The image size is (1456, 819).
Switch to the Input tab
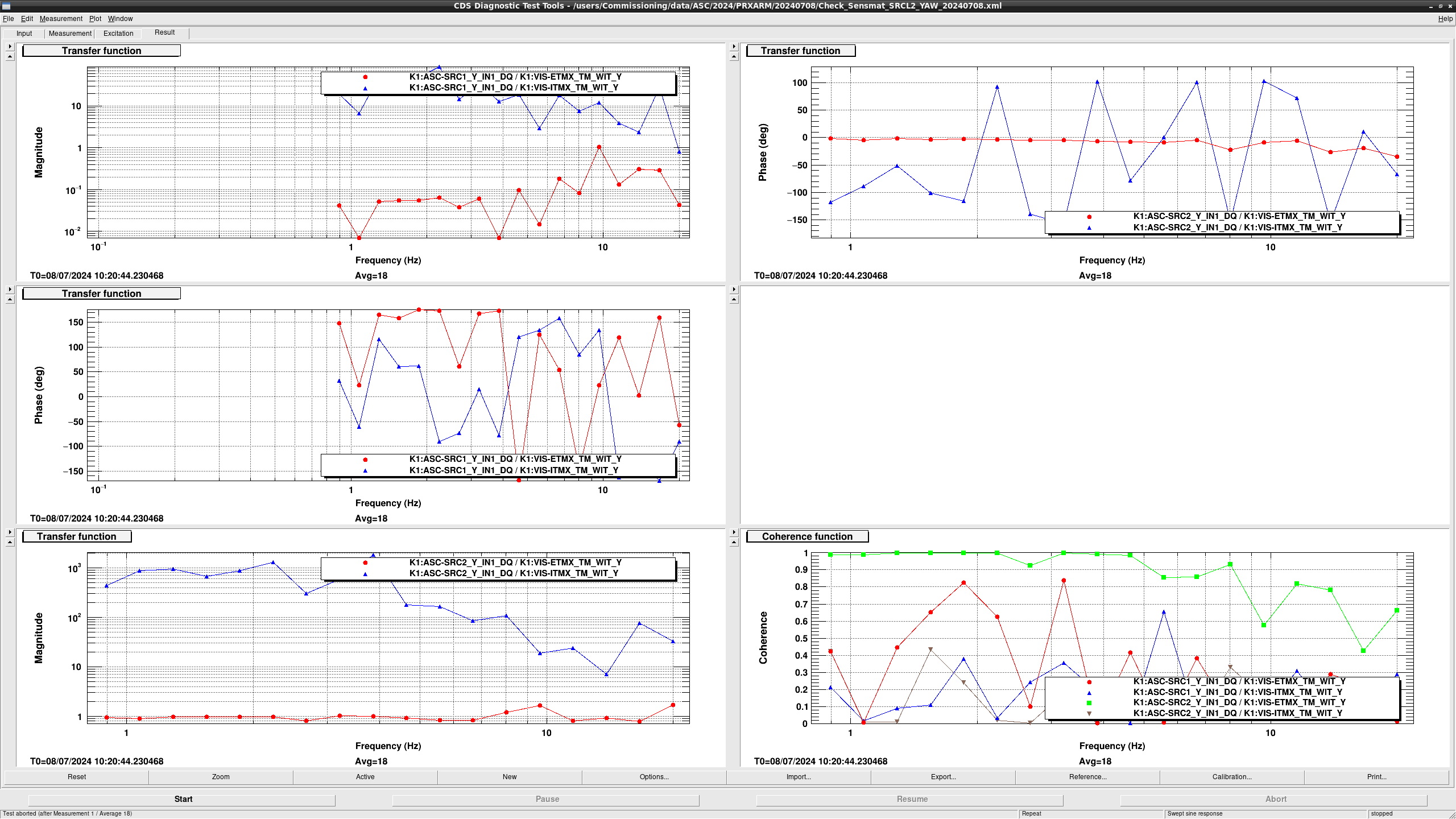[24, 34]
